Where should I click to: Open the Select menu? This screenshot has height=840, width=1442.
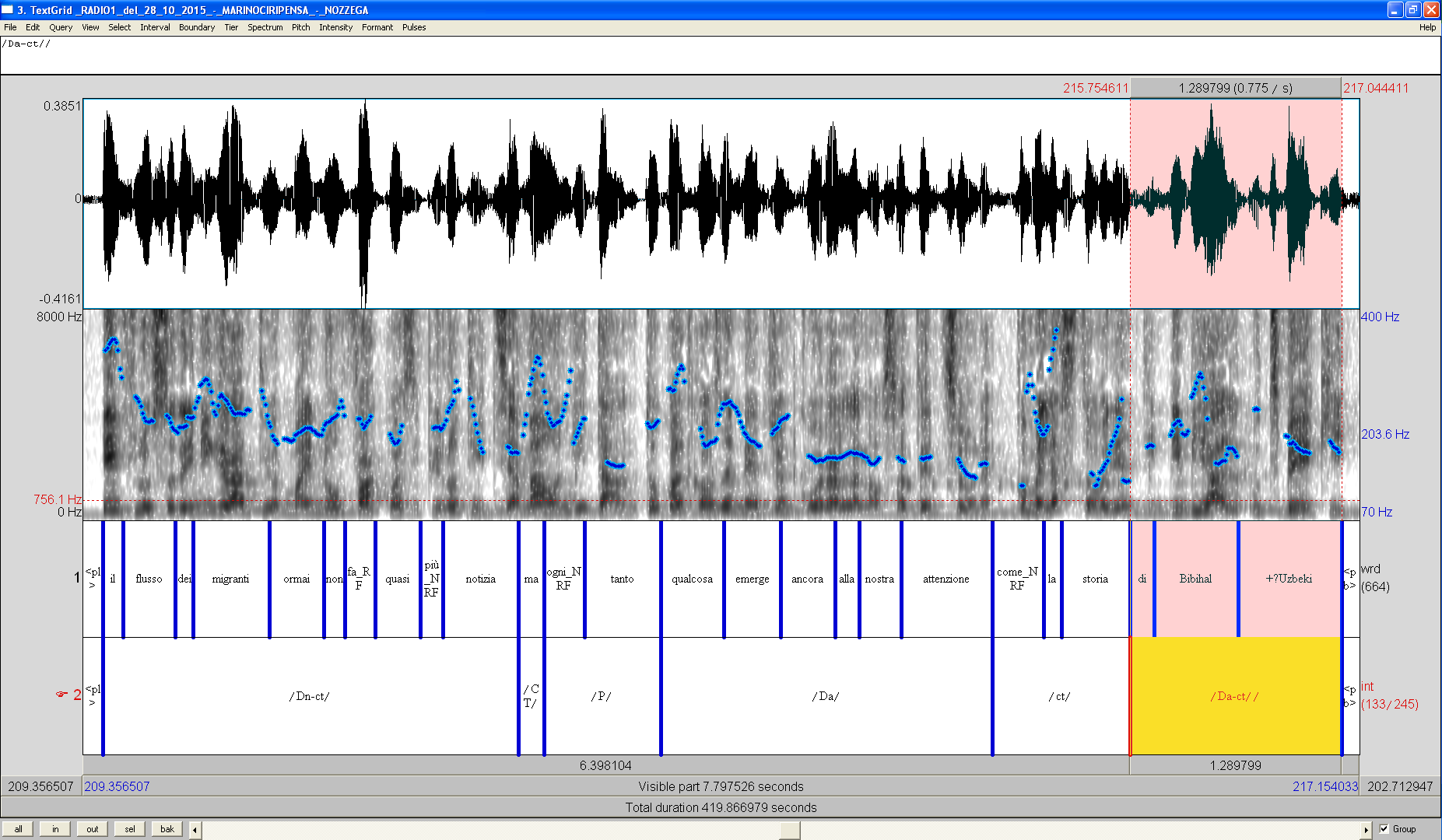click(x=120, y=27)
